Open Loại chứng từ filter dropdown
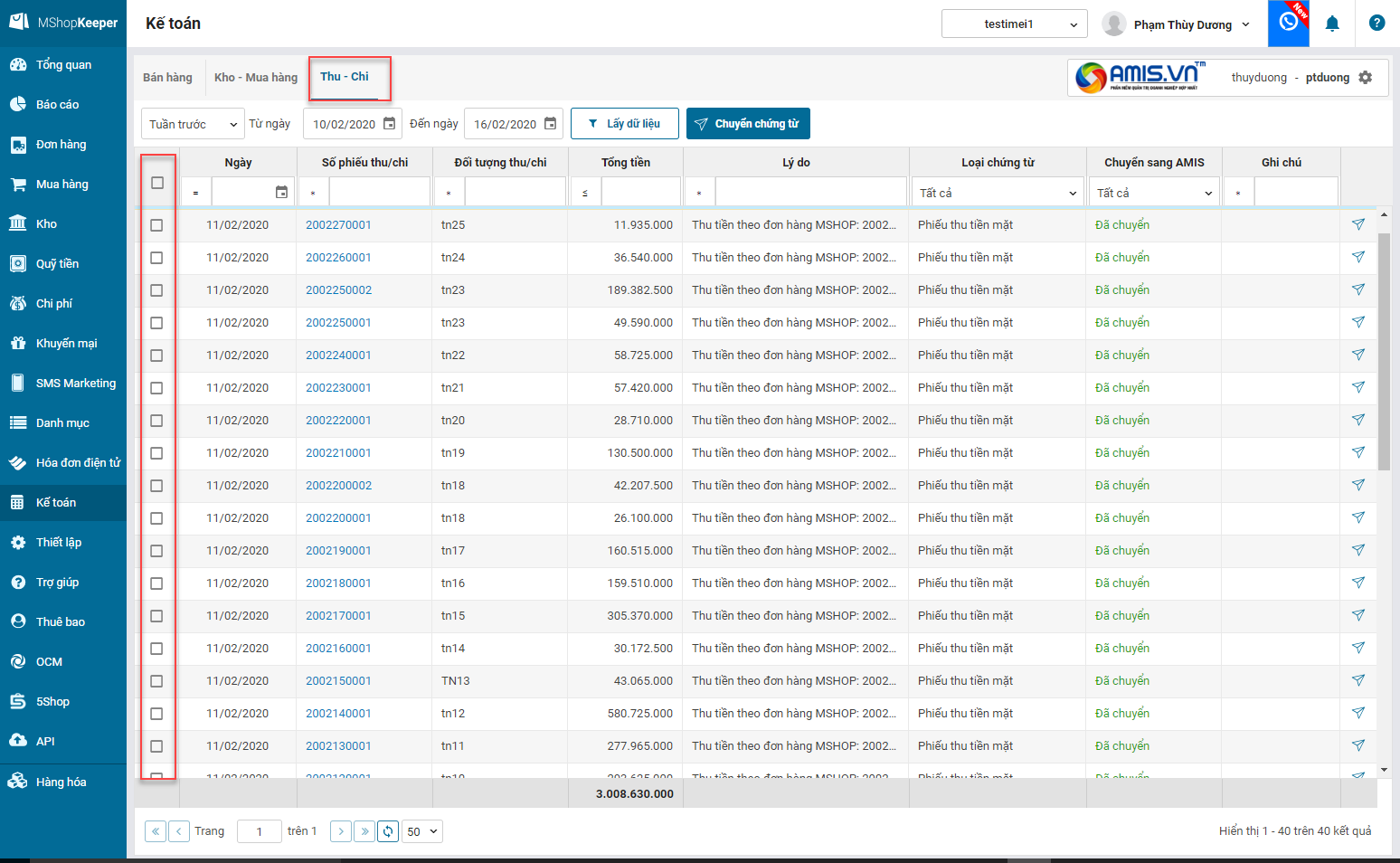The height and width of the screenshot is (863, 1400). point(997,193)
